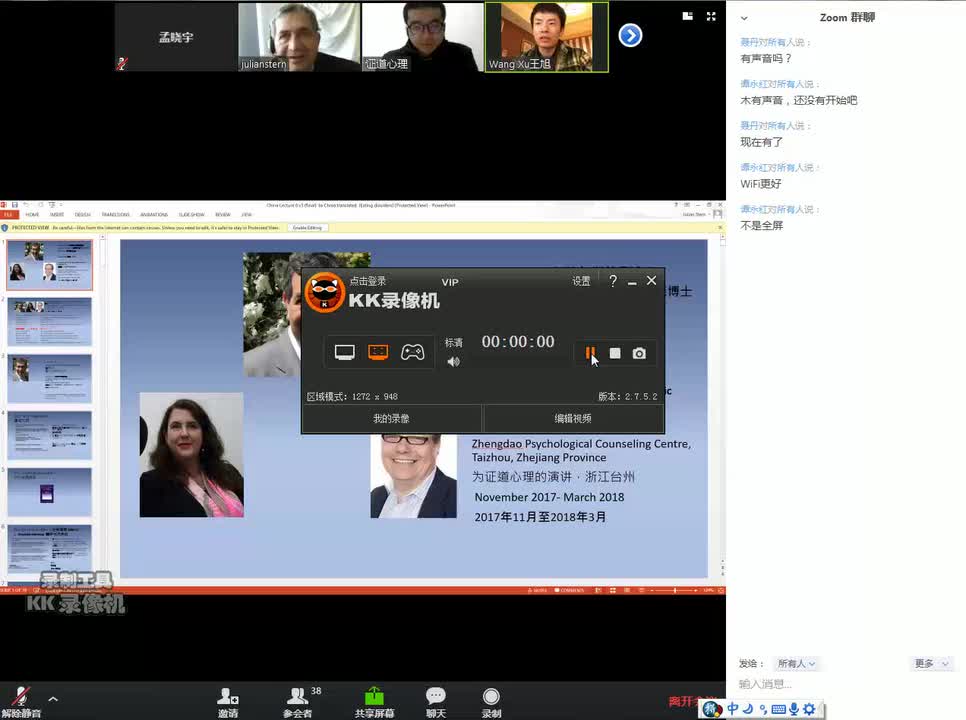Collapse Zoom 群聊 panel chevron
Screen dimensions: 966x720
coord(744,18)
